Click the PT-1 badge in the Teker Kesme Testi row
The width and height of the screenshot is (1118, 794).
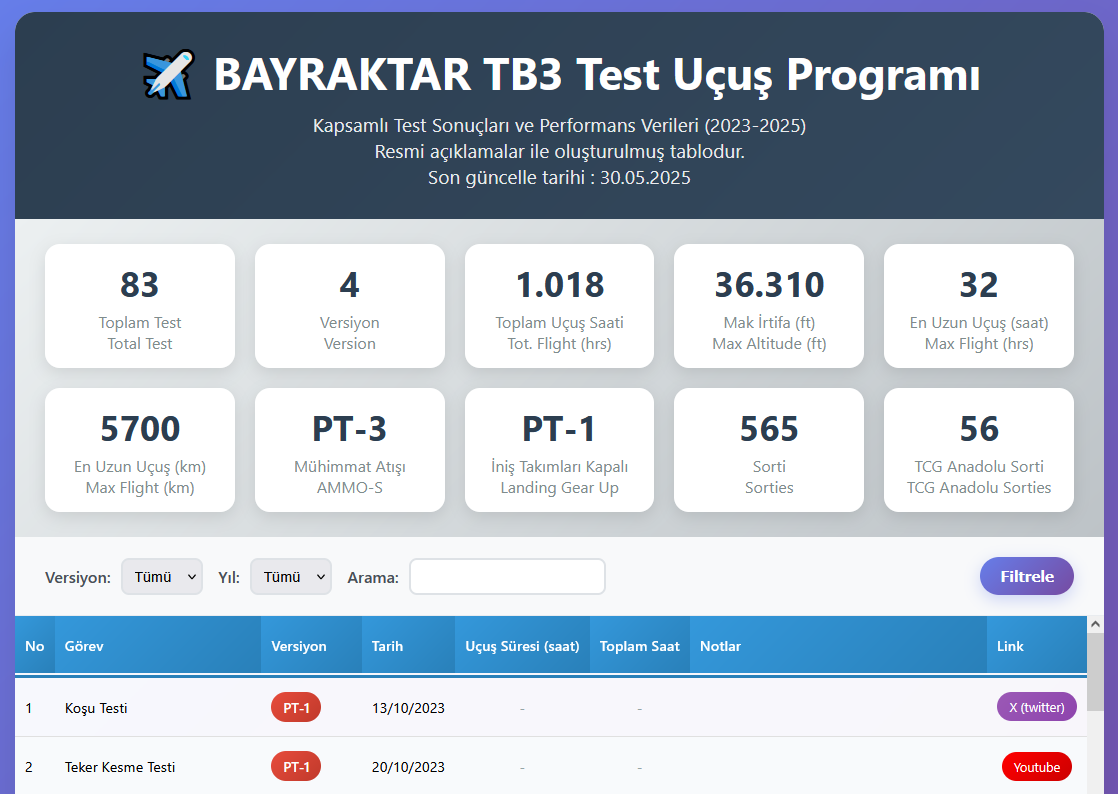click(x=296, y=767)
